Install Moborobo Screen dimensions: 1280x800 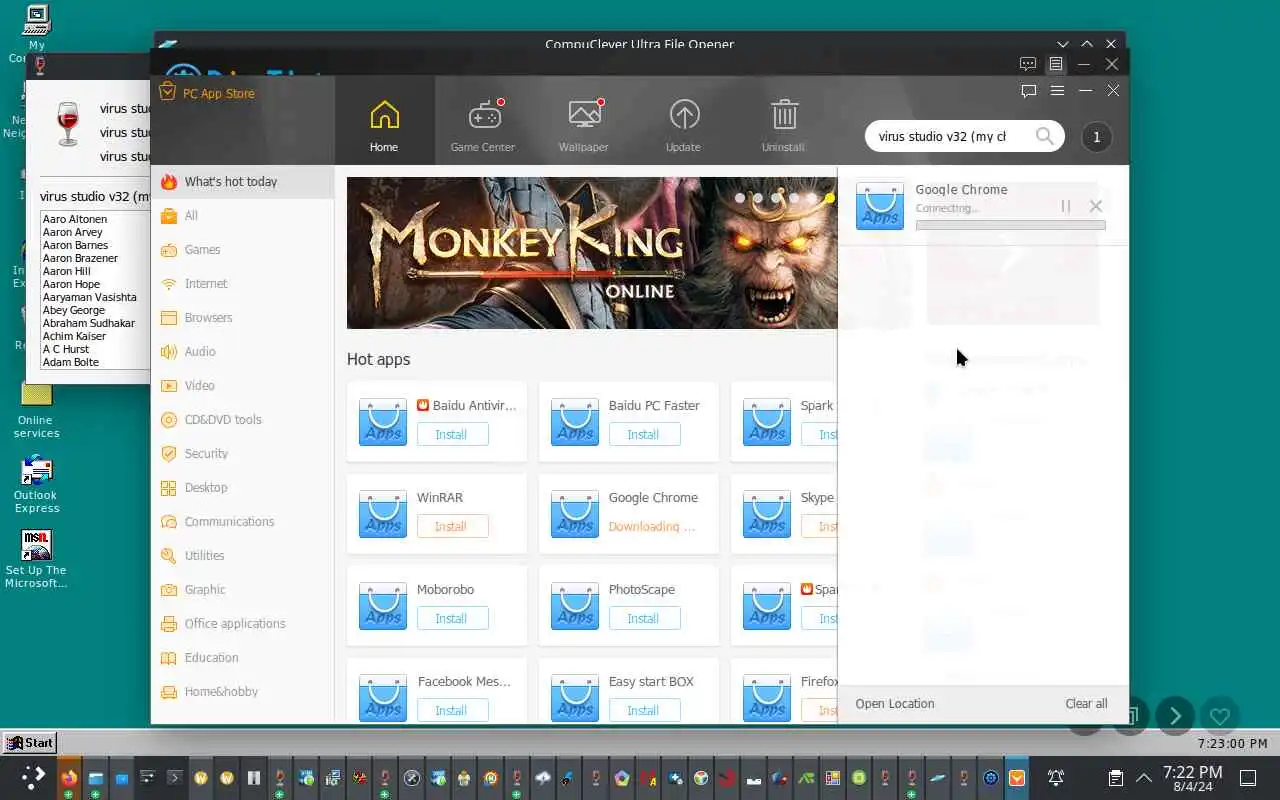[451, 619]
